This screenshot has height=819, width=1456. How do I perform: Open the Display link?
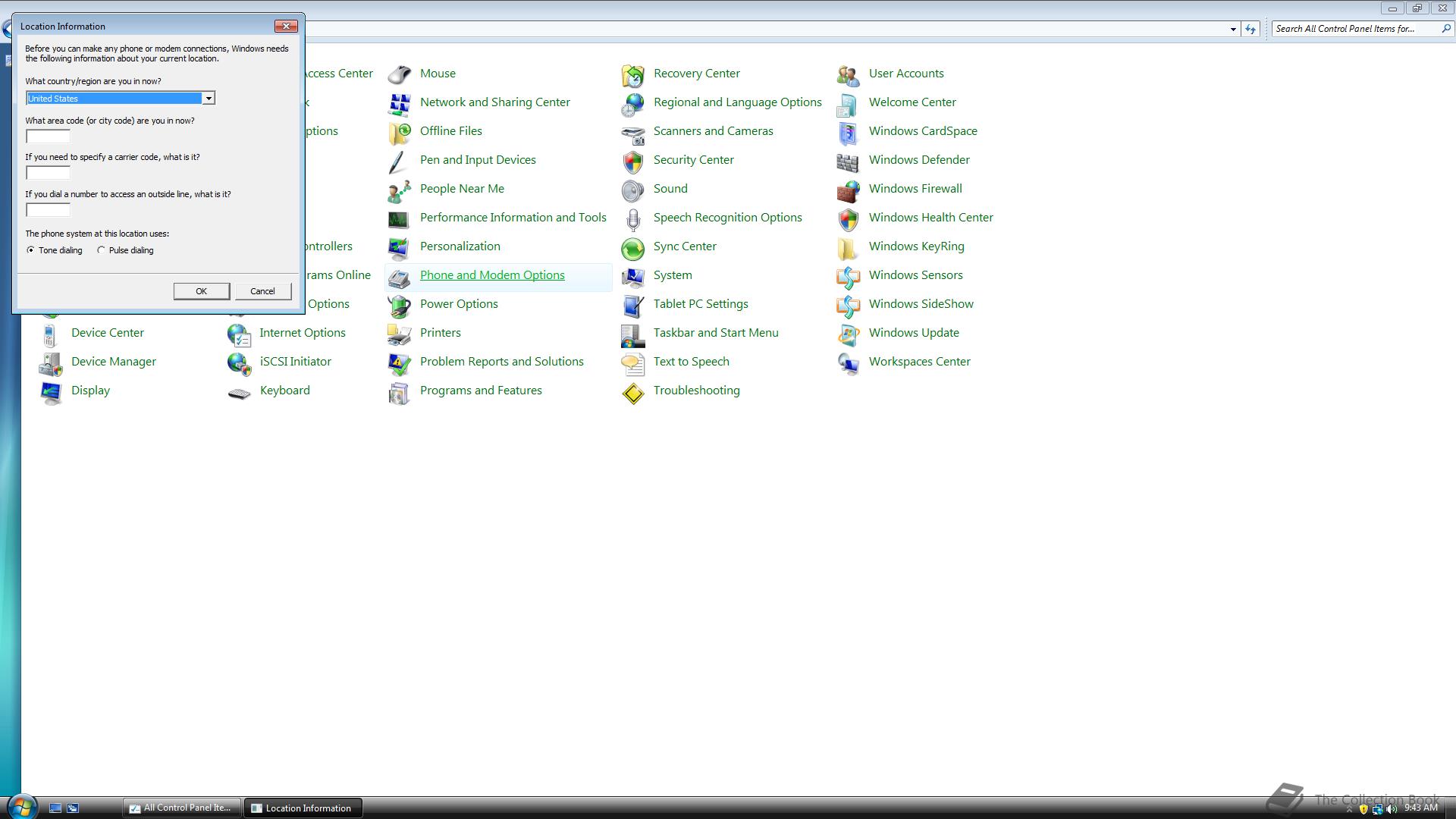(x=90, y=391)
